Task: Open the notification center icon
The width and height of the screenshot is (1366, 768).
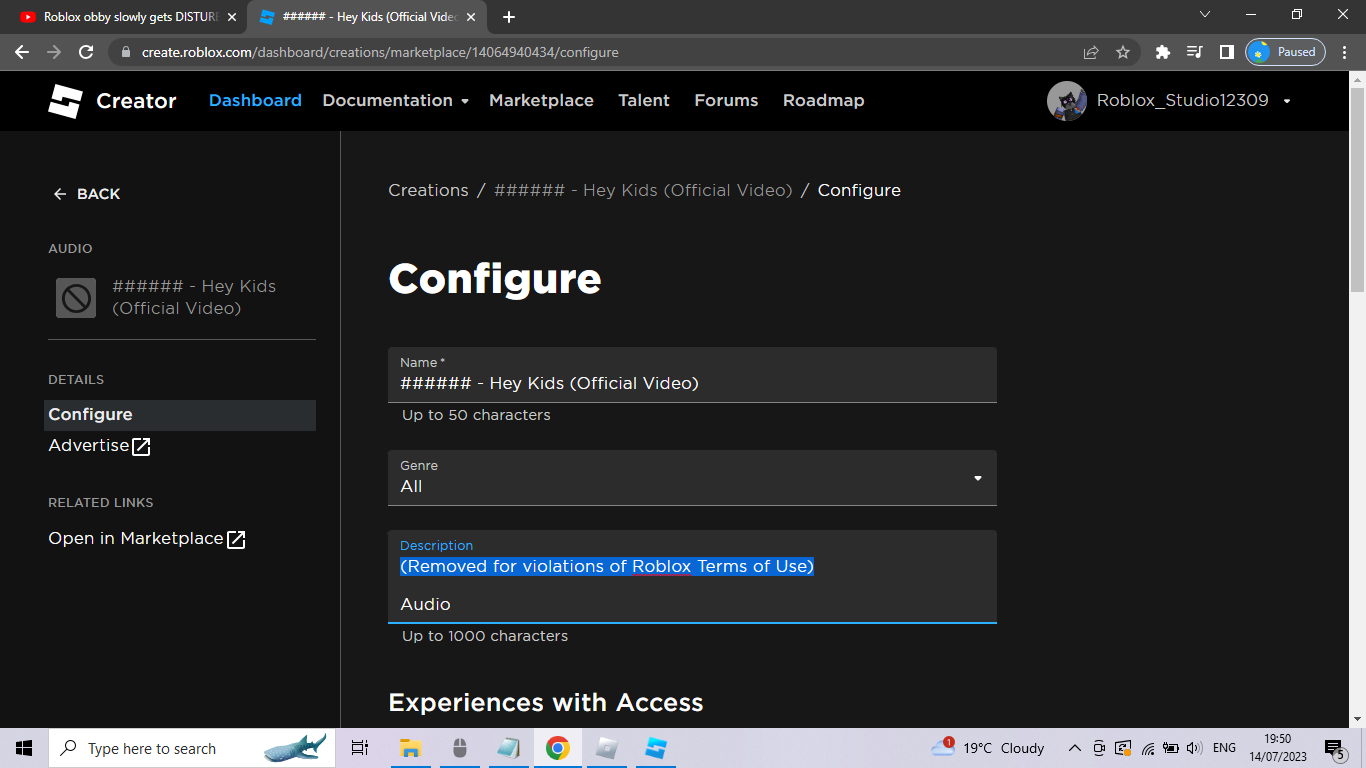Action: pos(1333,748)
